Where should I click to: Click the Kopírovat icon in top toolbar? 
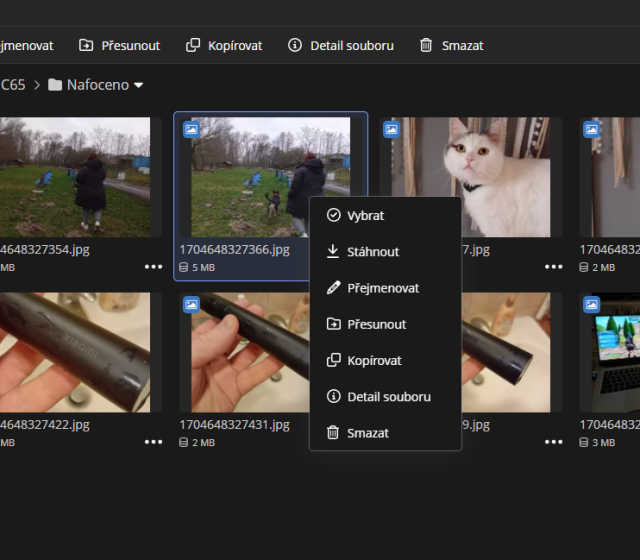[194, 46]
